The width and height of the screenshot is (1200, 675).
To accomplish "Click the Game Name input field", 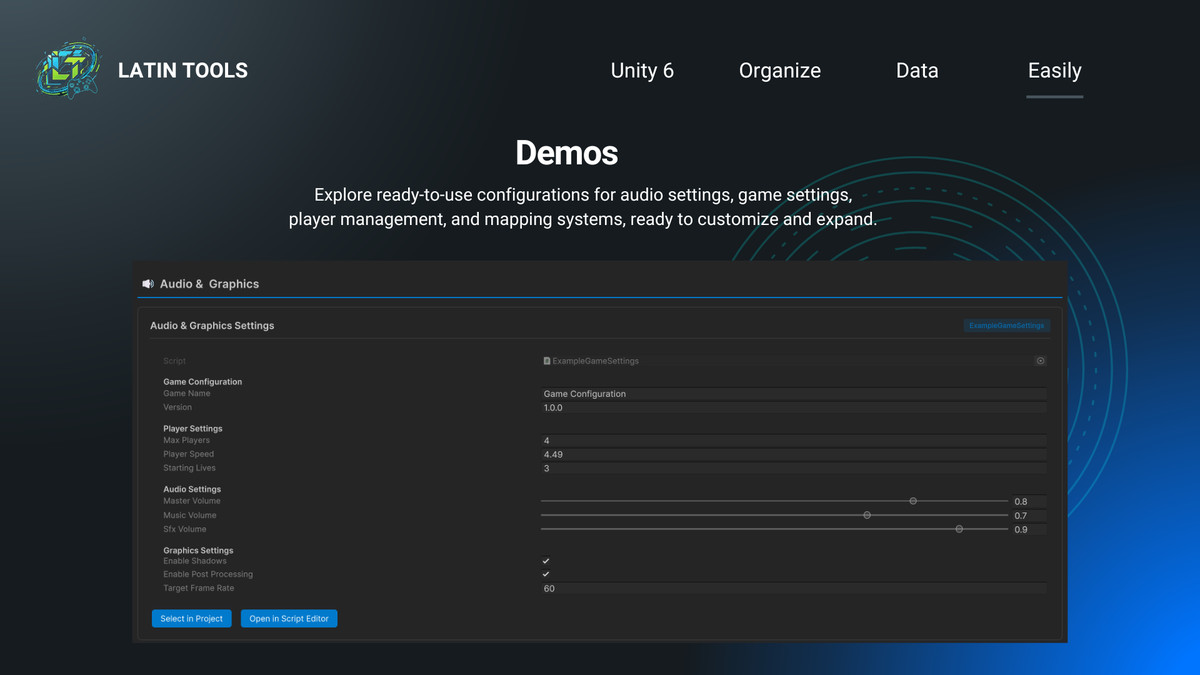I will [793, 394].
